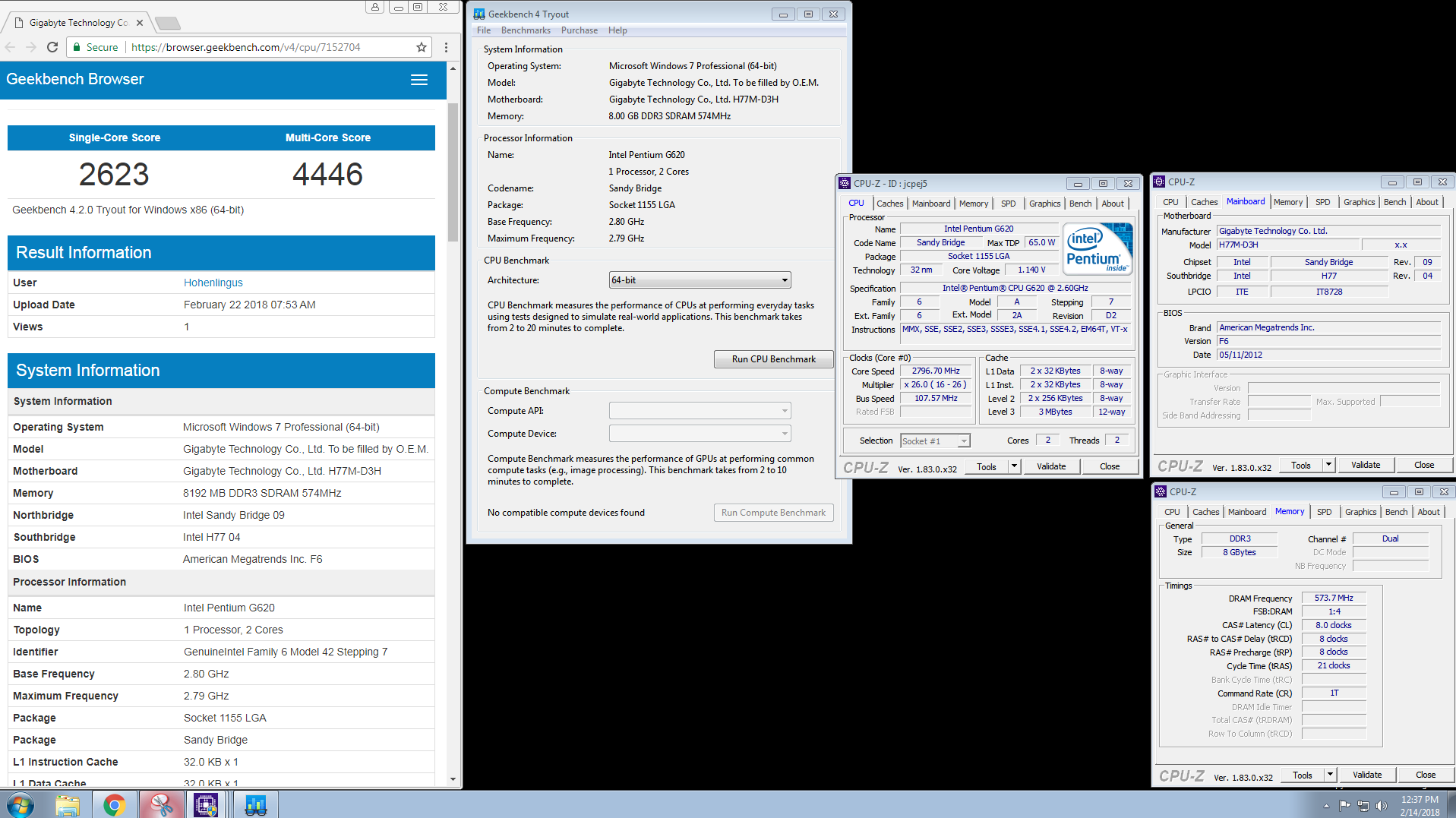The width and height of the screenshot is (1456, 818).
Task: Expand the Compute API dropdown
Action: (700, 411)
